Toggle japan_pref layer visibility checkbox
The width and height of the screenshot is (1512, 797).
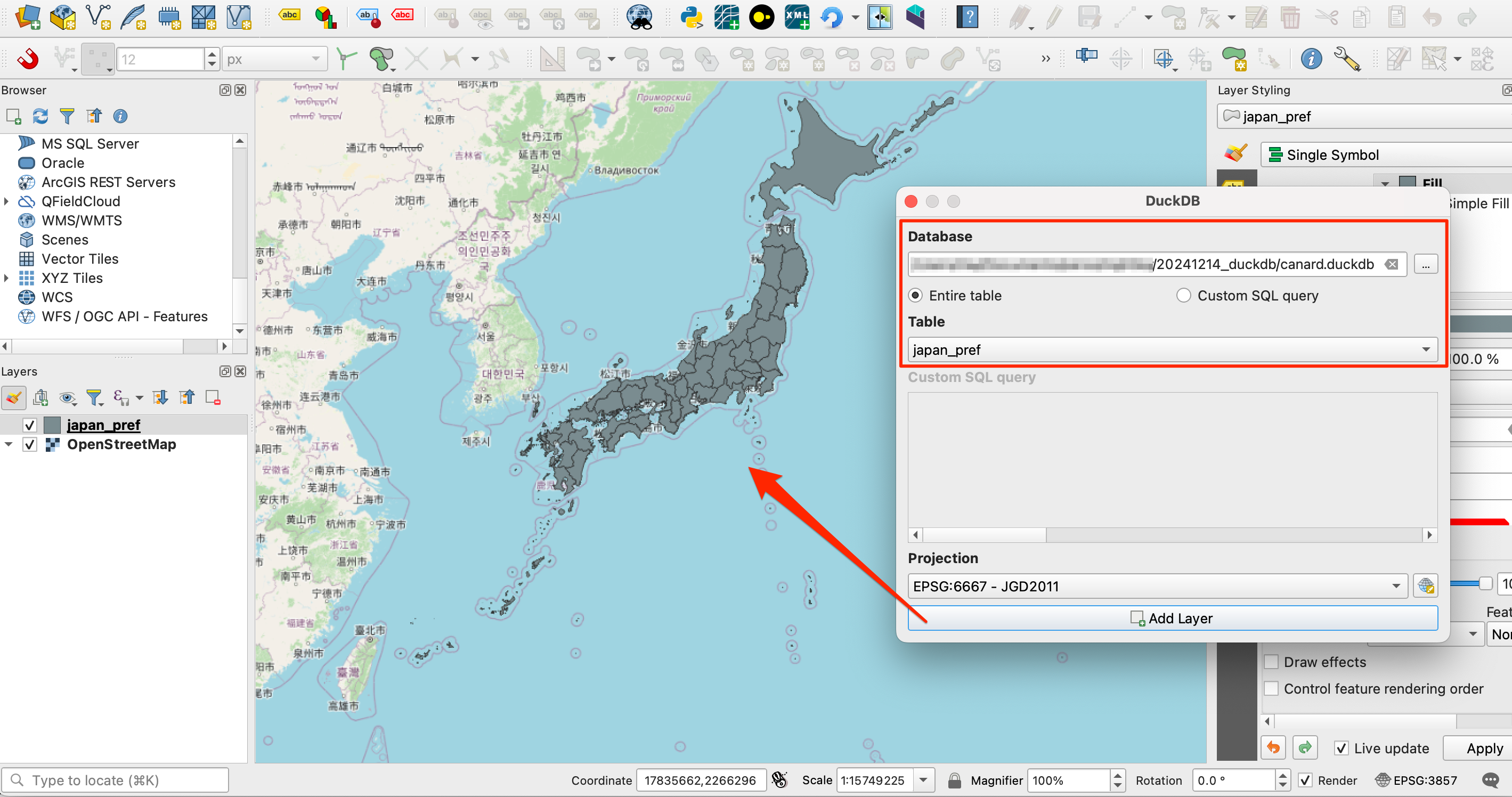(30, 425)
